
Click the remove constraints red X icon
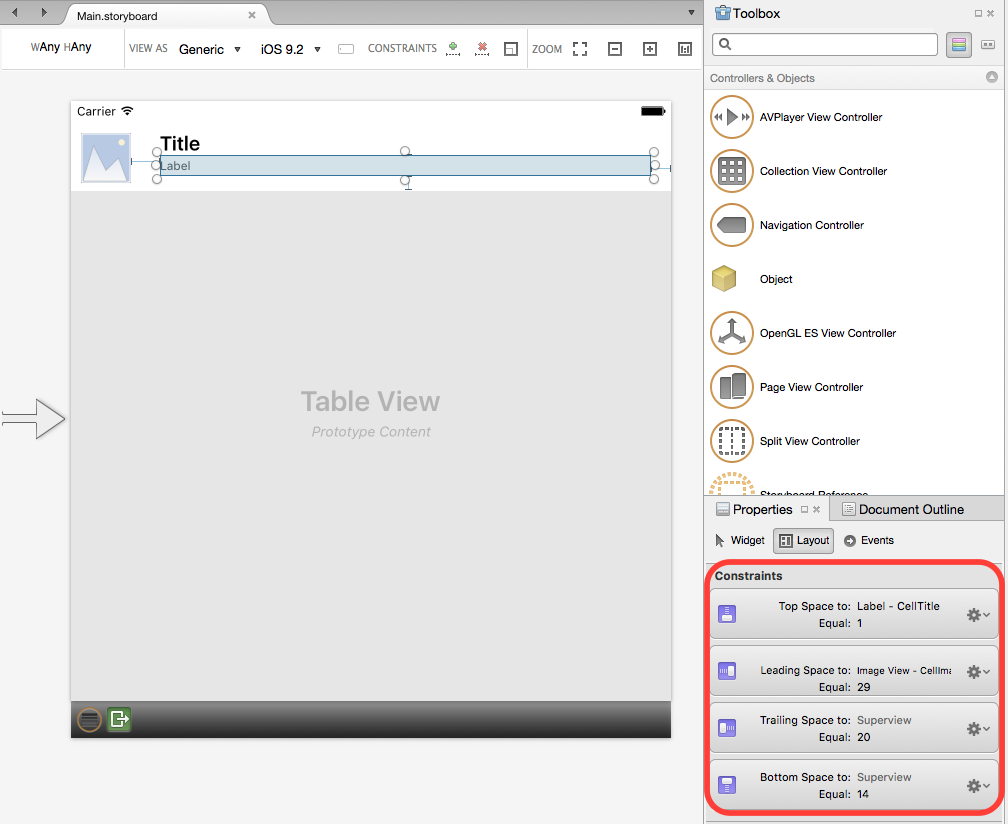coord(482,48)
